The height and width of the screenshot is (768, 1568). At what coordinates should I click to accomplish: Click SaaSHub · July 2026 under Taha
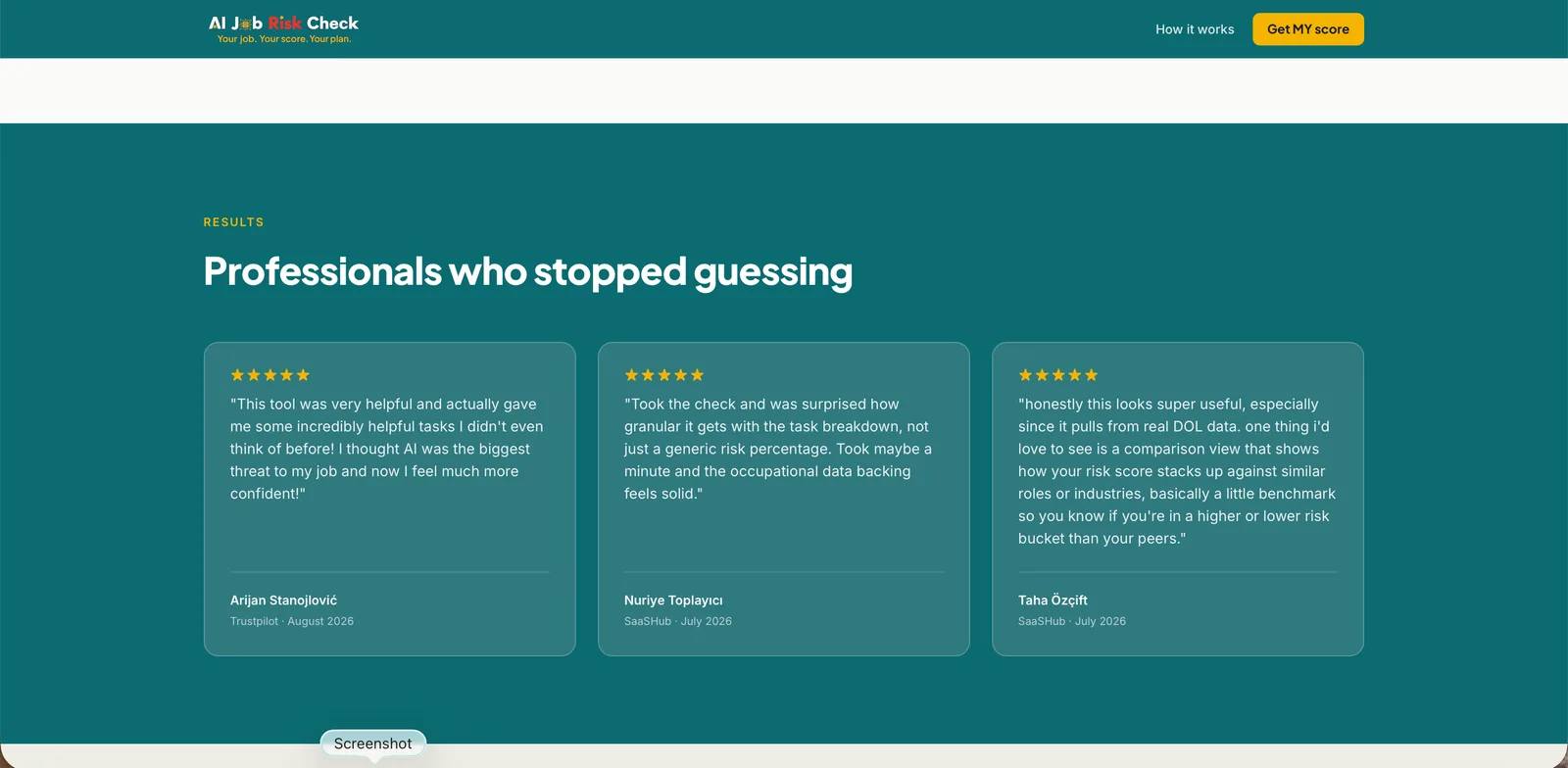[x=1072, y=621]
